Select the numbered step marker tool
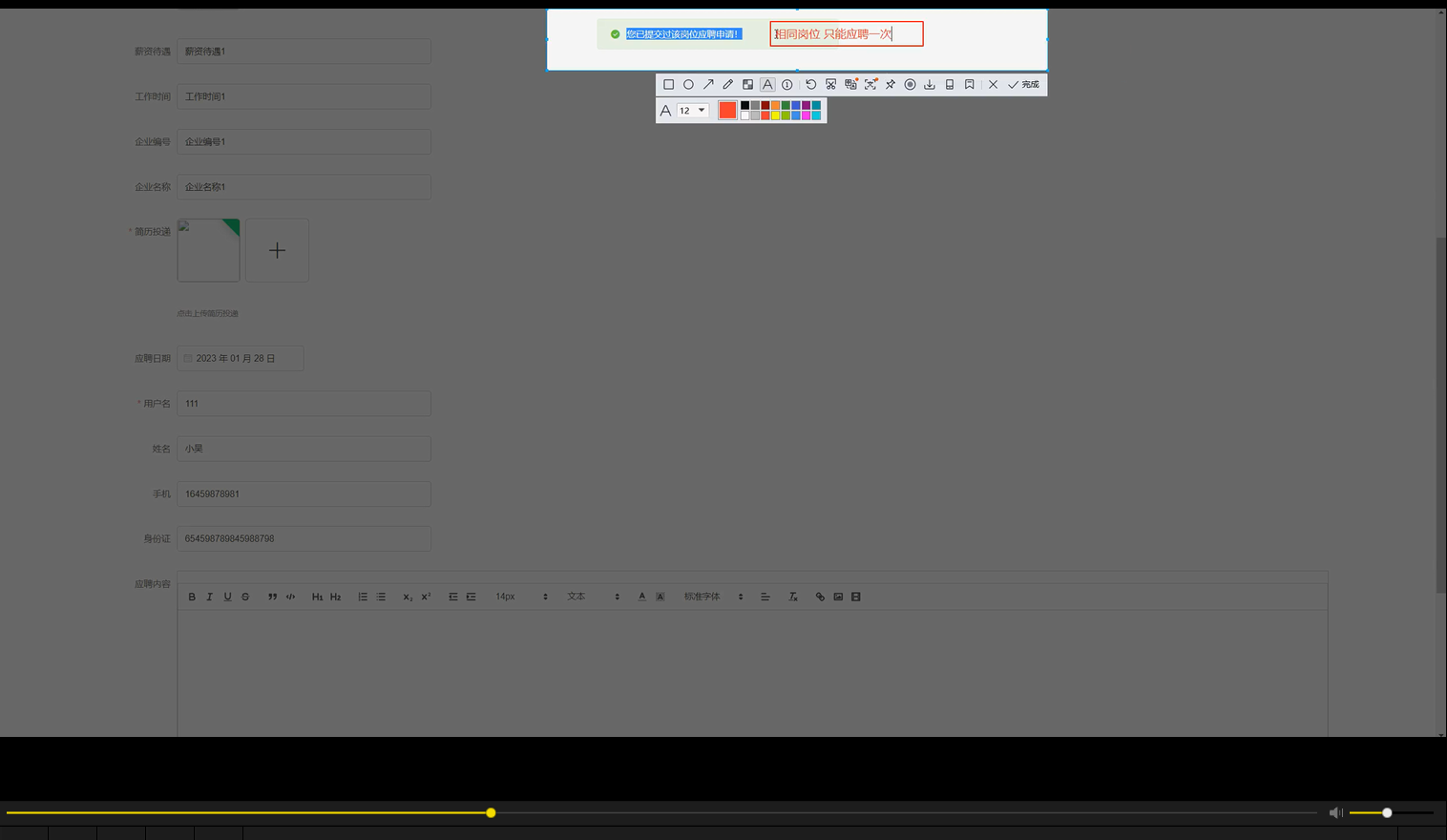The width and height of the screenshot is (1447, 840). 787,85
